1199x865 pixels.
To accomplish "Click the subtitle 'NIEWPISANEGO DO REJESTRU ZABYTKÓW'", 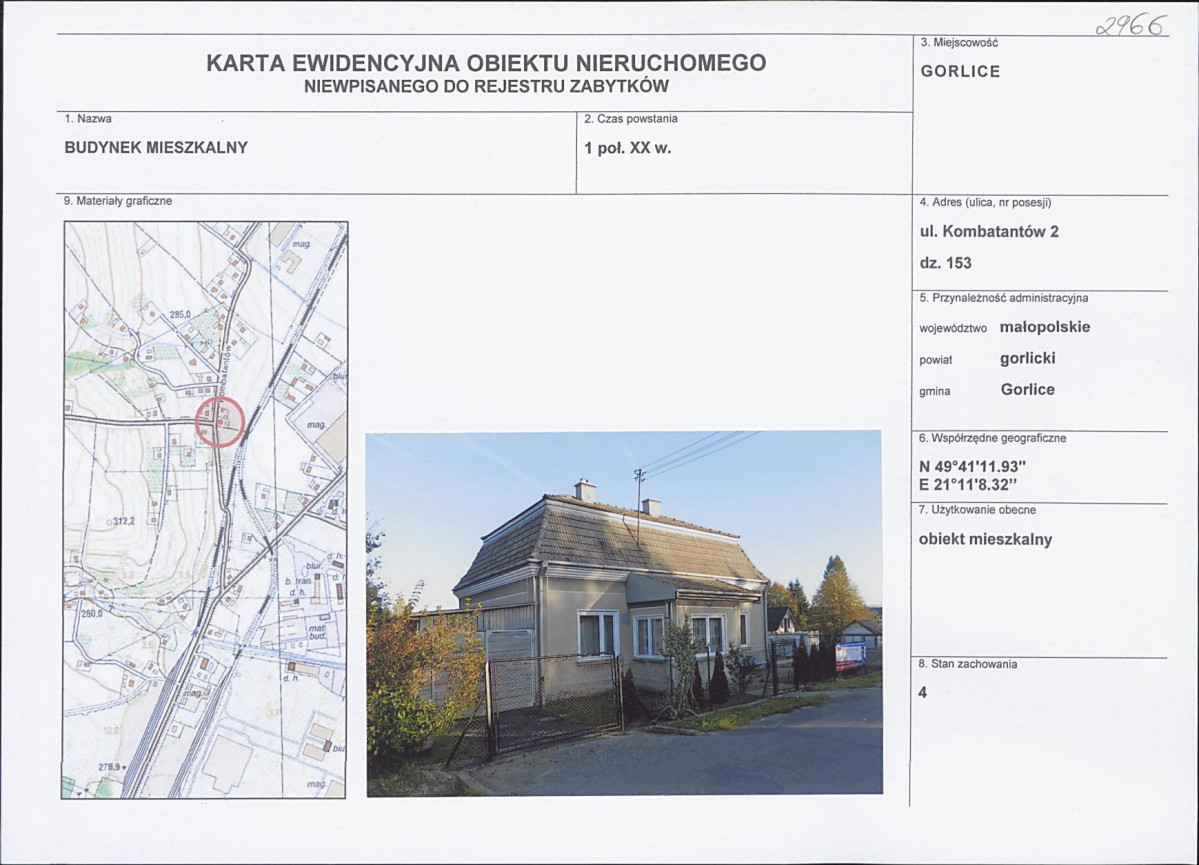I will (x=486, y=86).
